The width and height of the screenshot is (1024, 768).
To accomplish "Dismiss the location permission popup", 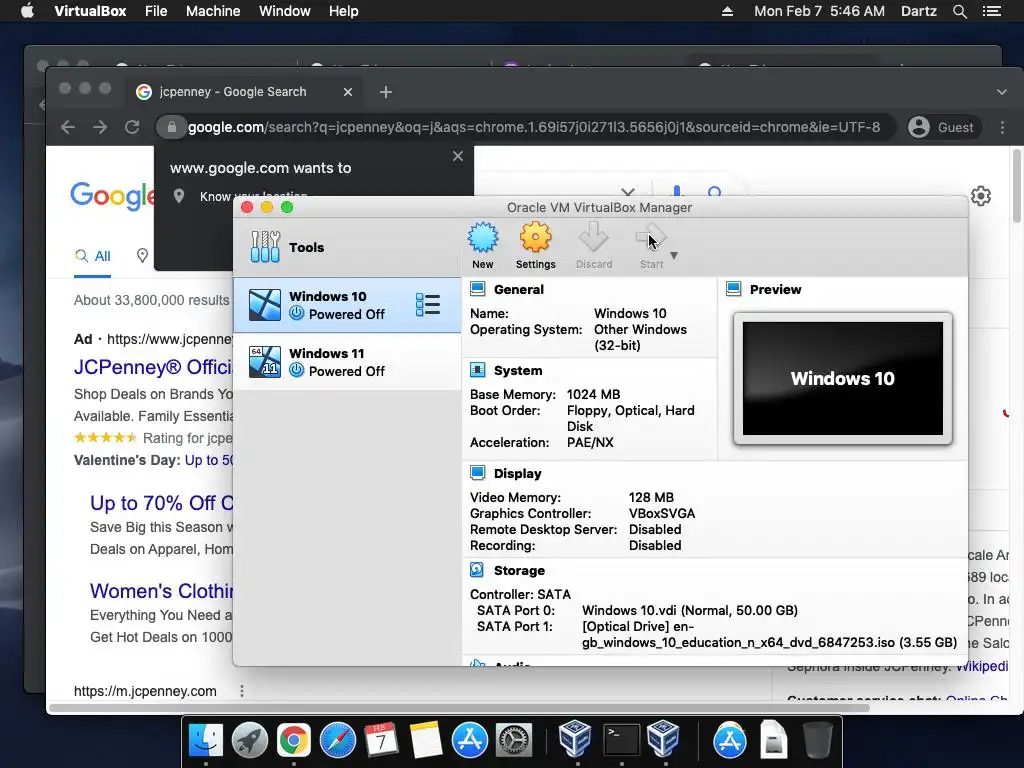I will click(458, 156).
